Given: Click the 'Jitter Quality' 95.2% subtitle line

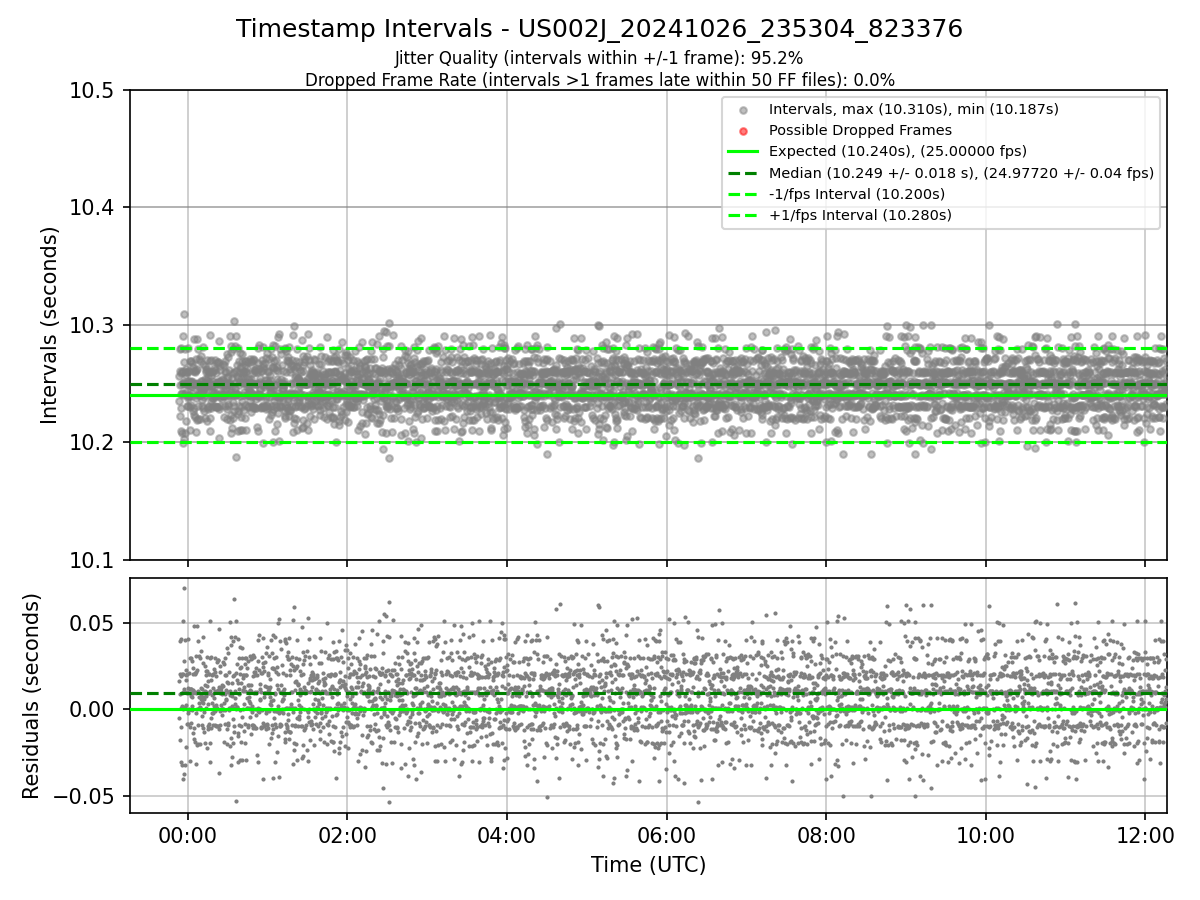Looking at the screenshot, I should [x=599, y=58].
